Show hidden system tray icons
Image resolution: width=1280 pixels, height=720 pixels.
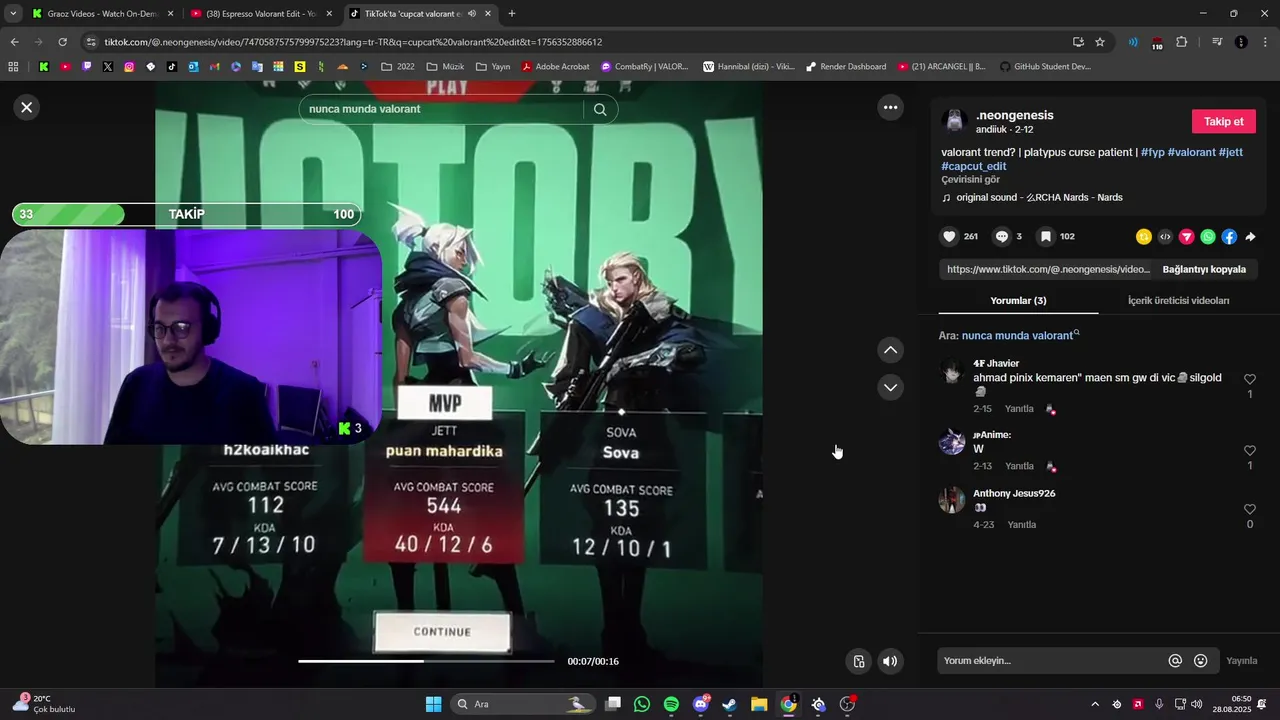pos(1094,704)
